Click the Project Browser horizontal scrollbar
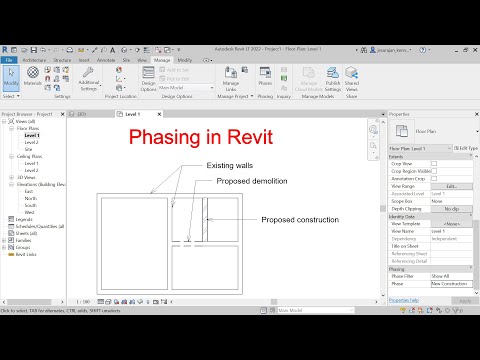 click(x=29, y=302)
